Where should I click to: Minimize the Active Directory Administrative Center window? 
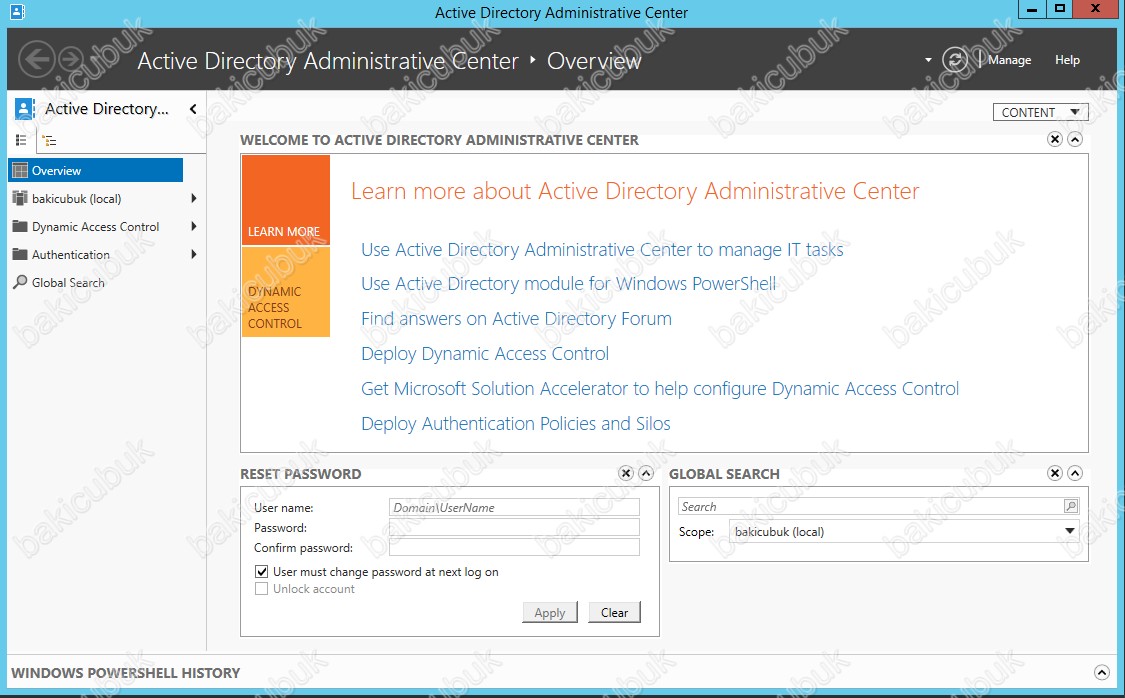click(1032, 10)
